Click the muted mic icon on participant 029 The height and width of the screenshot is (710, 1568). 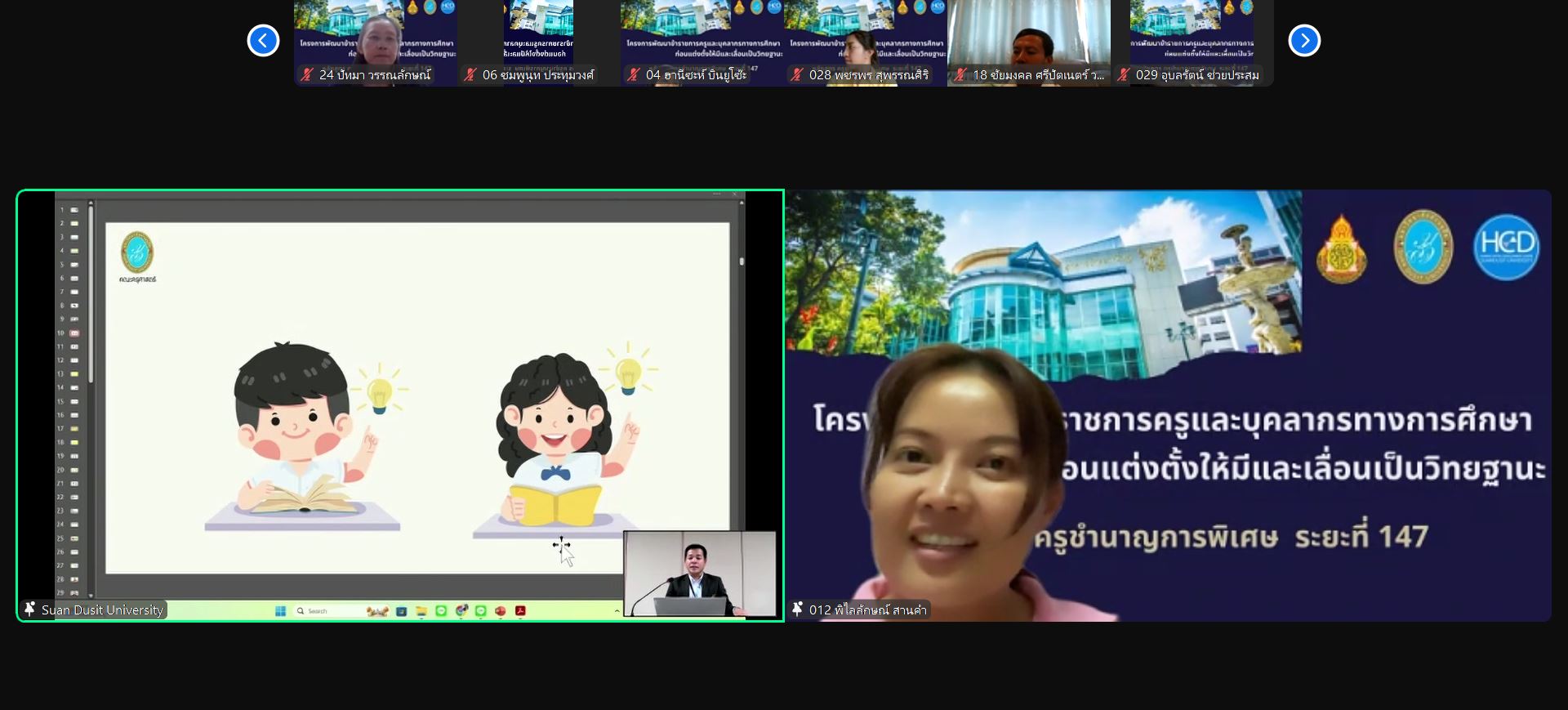coord(1124,75)
